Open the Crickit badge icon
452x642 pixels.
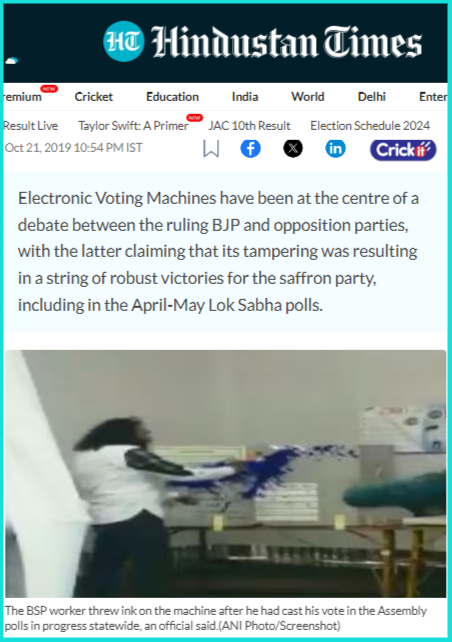point(403,150)
